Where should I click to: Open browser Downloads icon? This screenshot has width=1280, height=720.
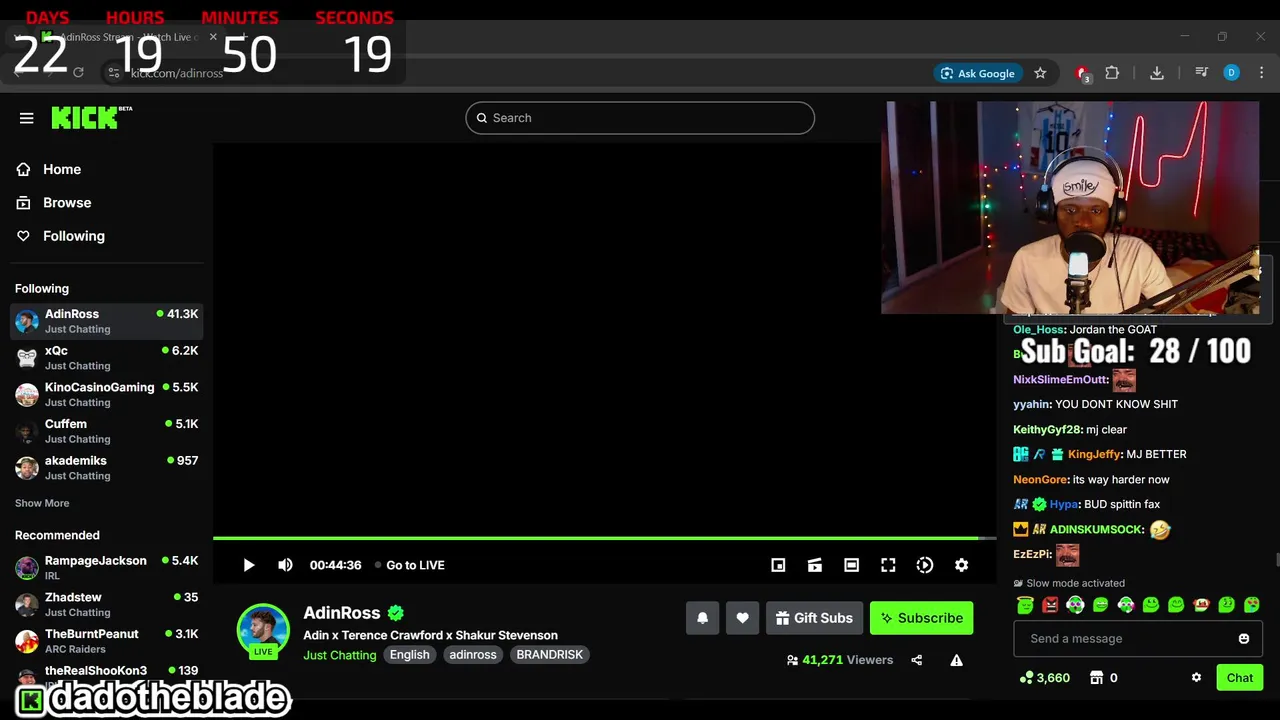click(x=1157, y=73)
